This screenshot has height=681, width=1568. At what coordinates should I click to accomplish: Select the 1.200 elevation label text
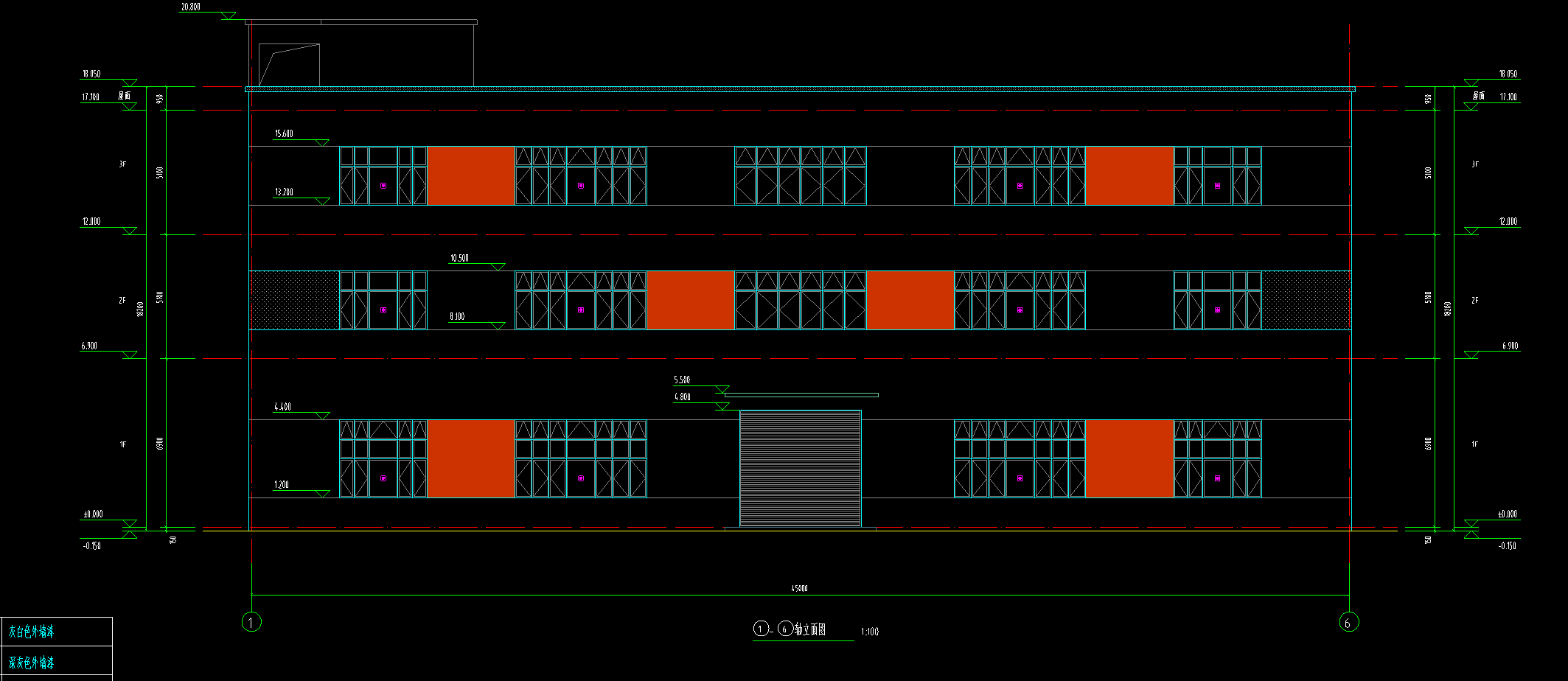(x=282, y=484)
